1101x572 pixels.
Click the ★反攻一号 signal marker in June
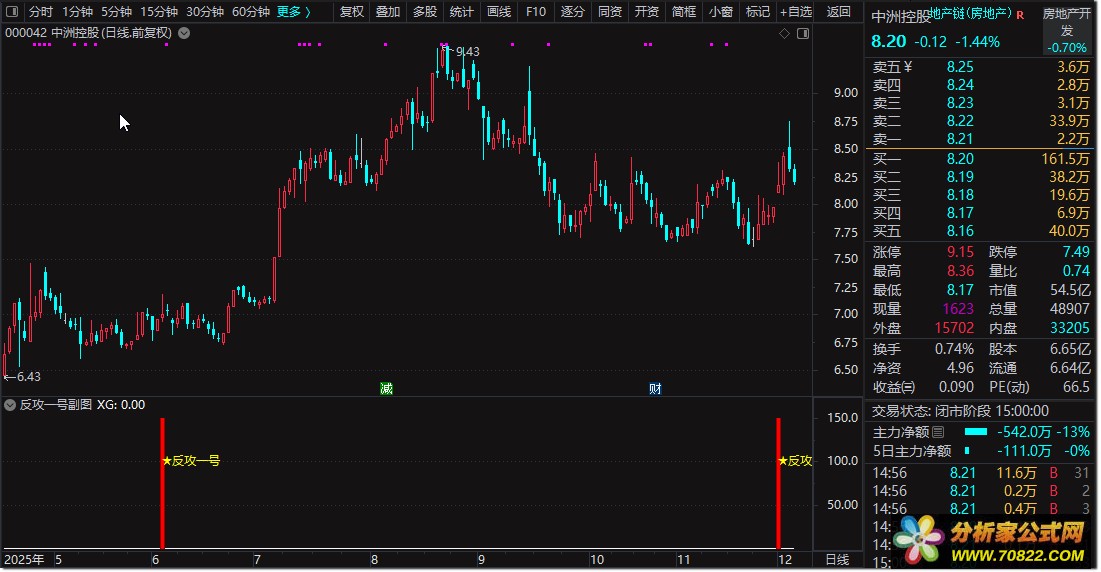click(190, 461)
